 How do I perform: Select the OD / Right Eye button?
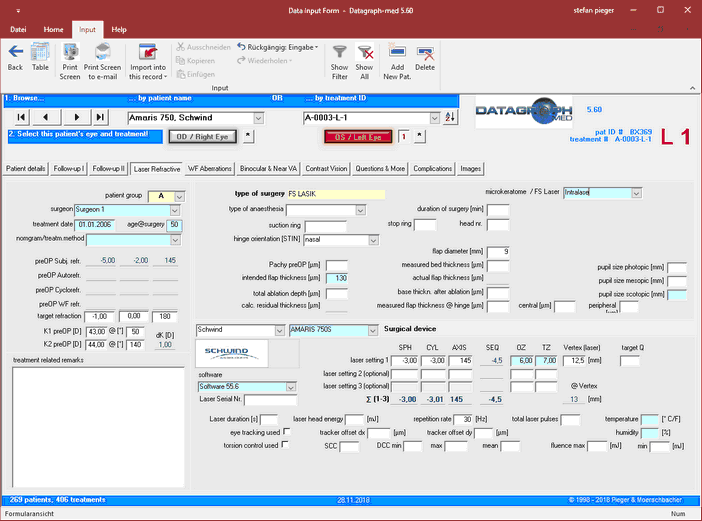203,136
